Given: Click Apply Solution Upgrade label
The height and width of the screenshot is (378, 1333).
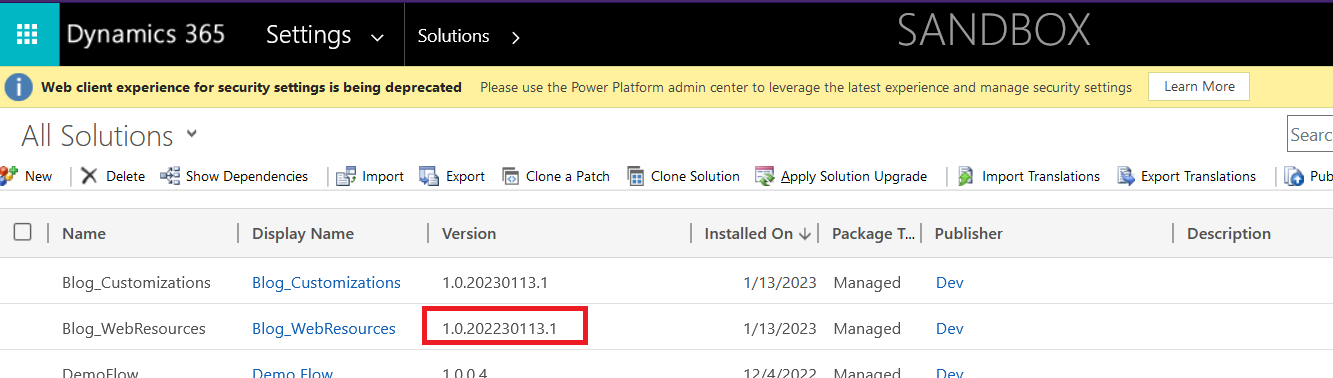Looking at the screenshot, I should [854, 176].
